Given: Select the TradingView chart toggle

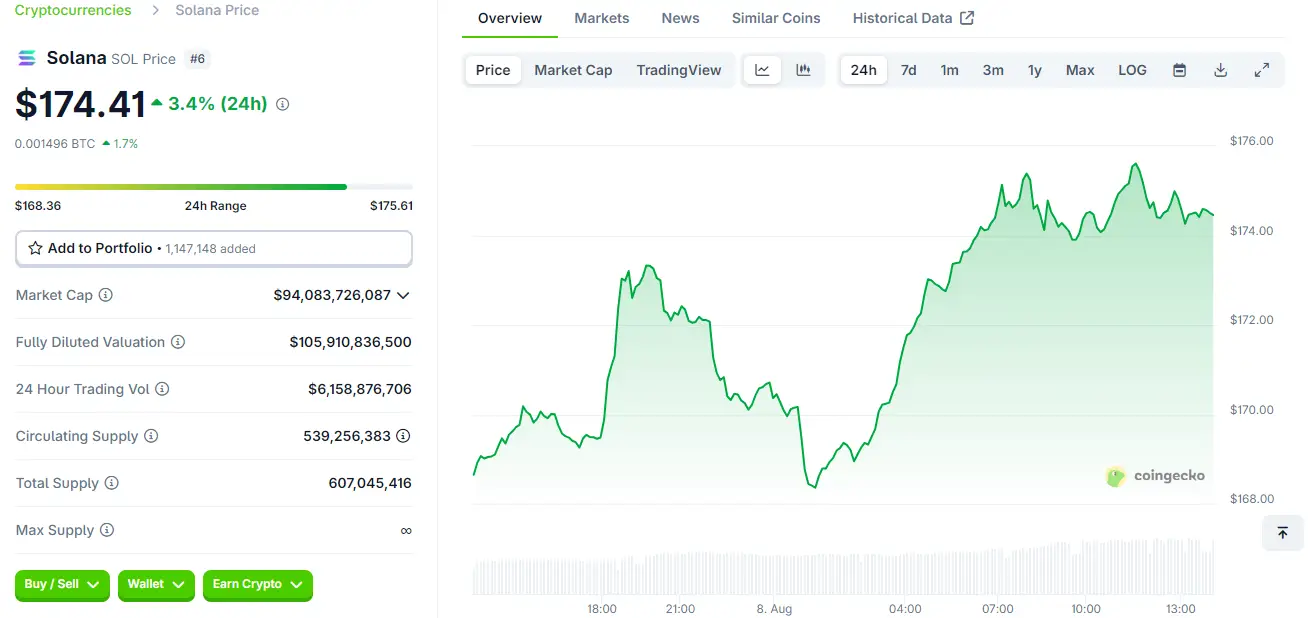Looking at the screenshot, I should pyautogui.click(x=679, y=70).
